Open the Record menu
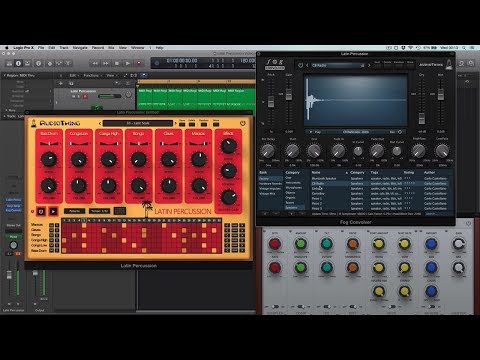The height and width of the screenshot is (360, 480). click(x=98, y=48)
